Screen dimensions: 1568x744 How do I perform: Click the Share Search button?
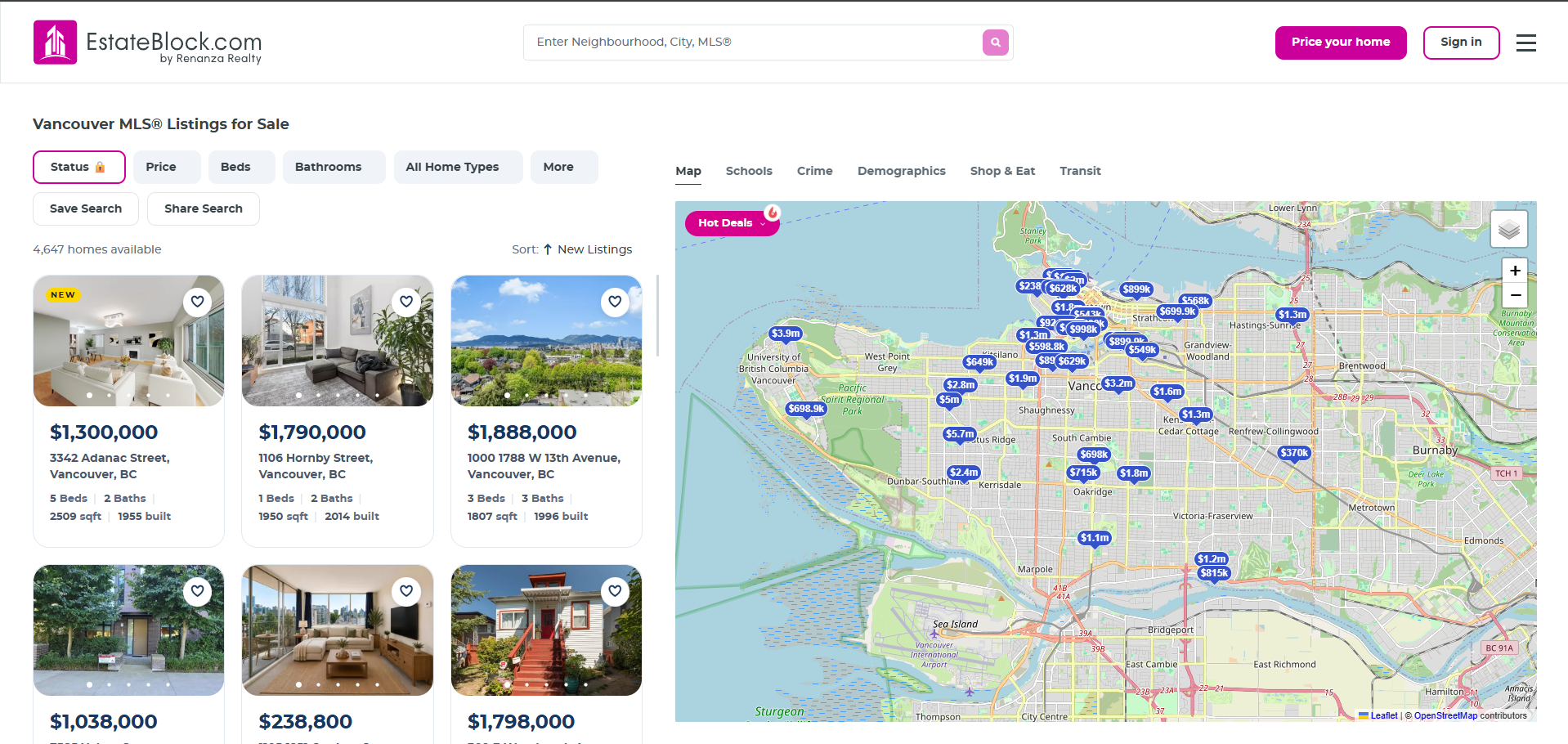click(204, 208)
